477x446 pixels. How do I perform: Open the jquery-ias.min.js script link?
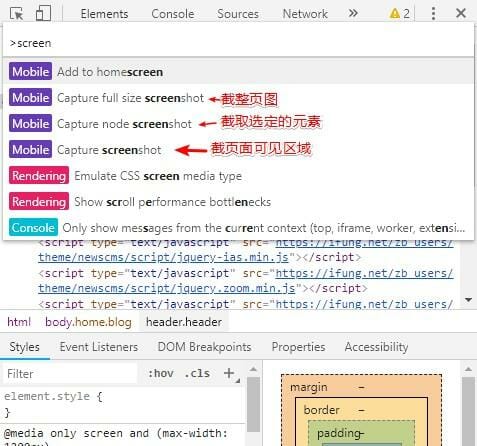(x=163, y=257)
